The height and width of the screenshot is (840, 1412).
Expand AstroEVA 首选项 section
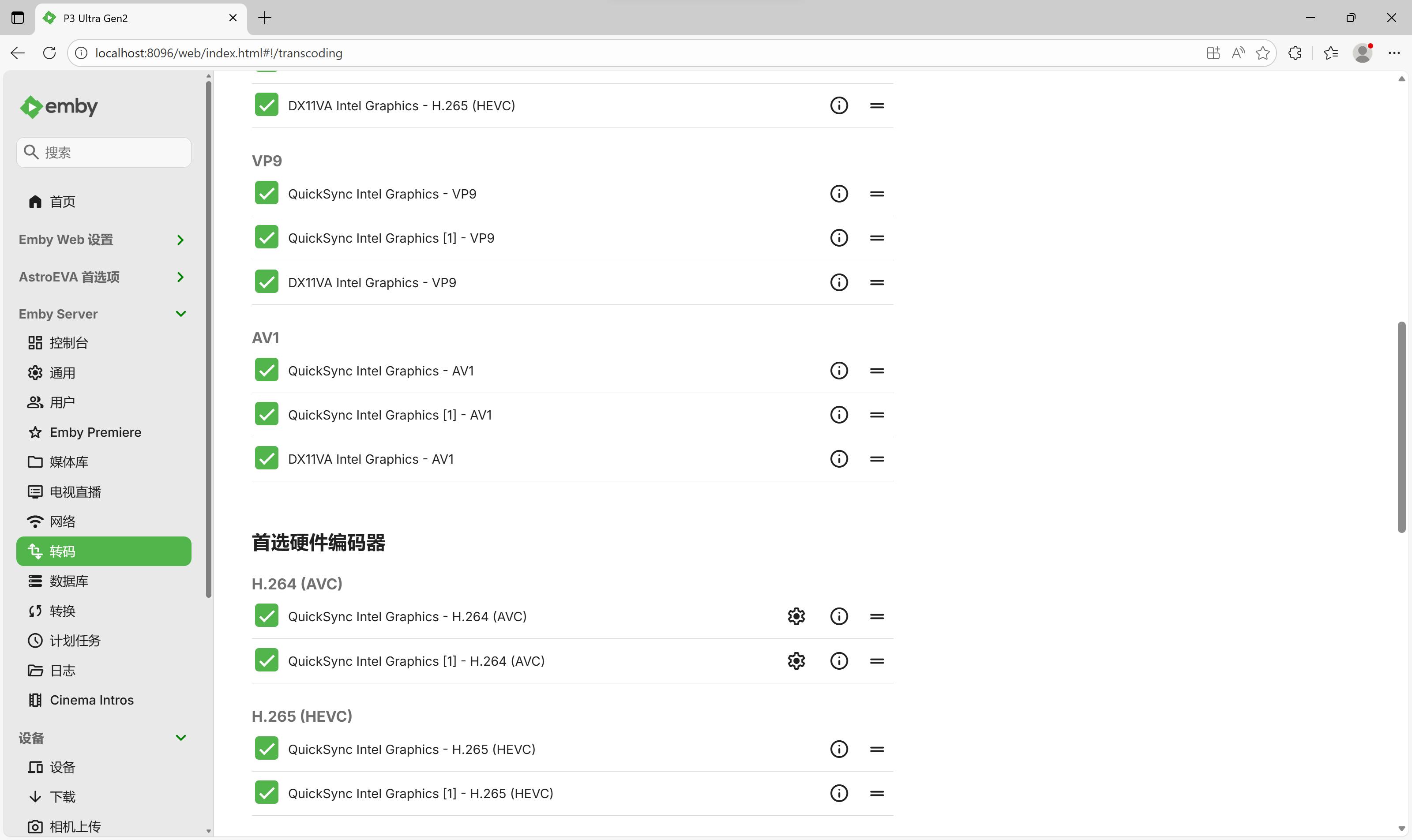[x=180, y=277]
